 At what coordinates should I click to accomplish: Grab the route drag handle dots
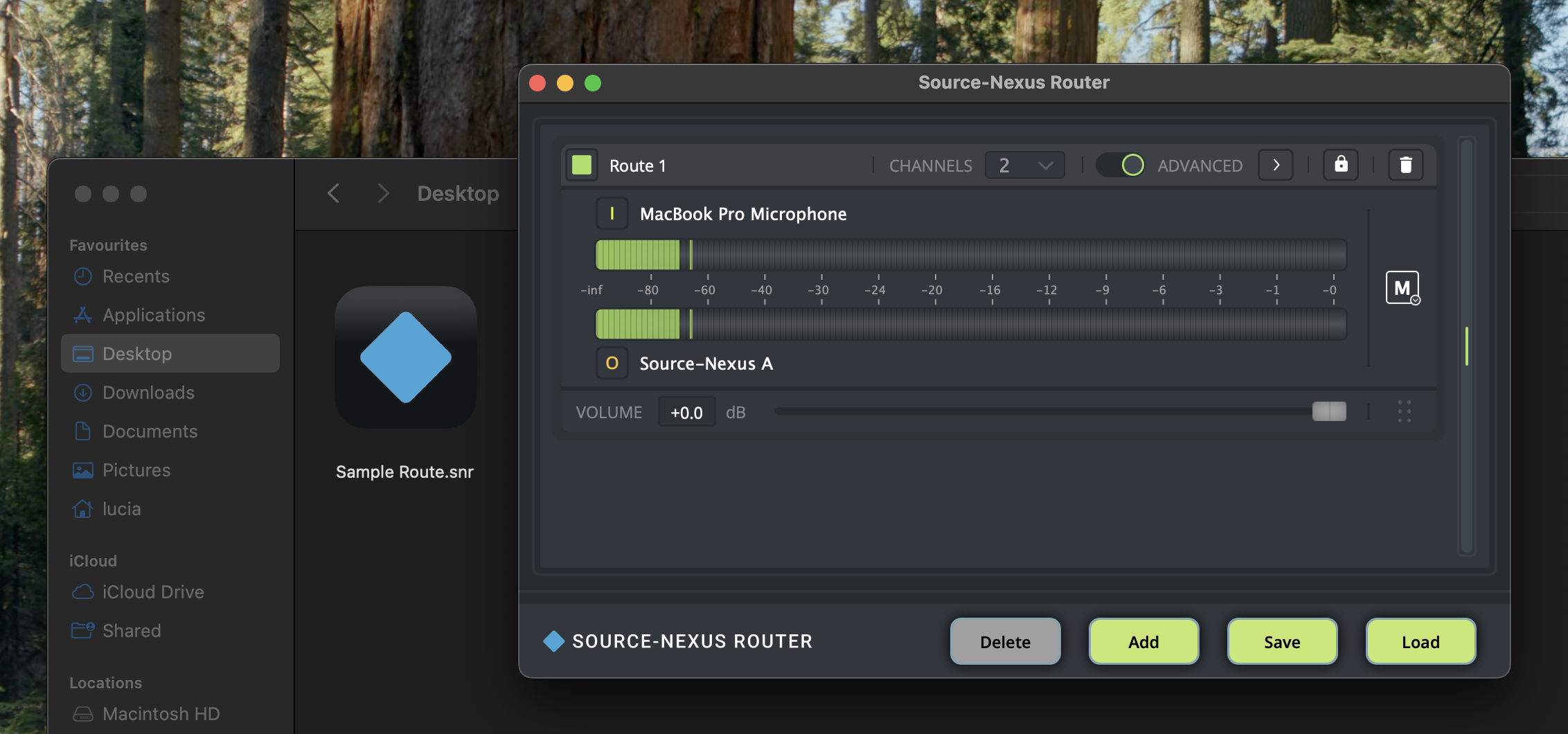point(1405,411)
